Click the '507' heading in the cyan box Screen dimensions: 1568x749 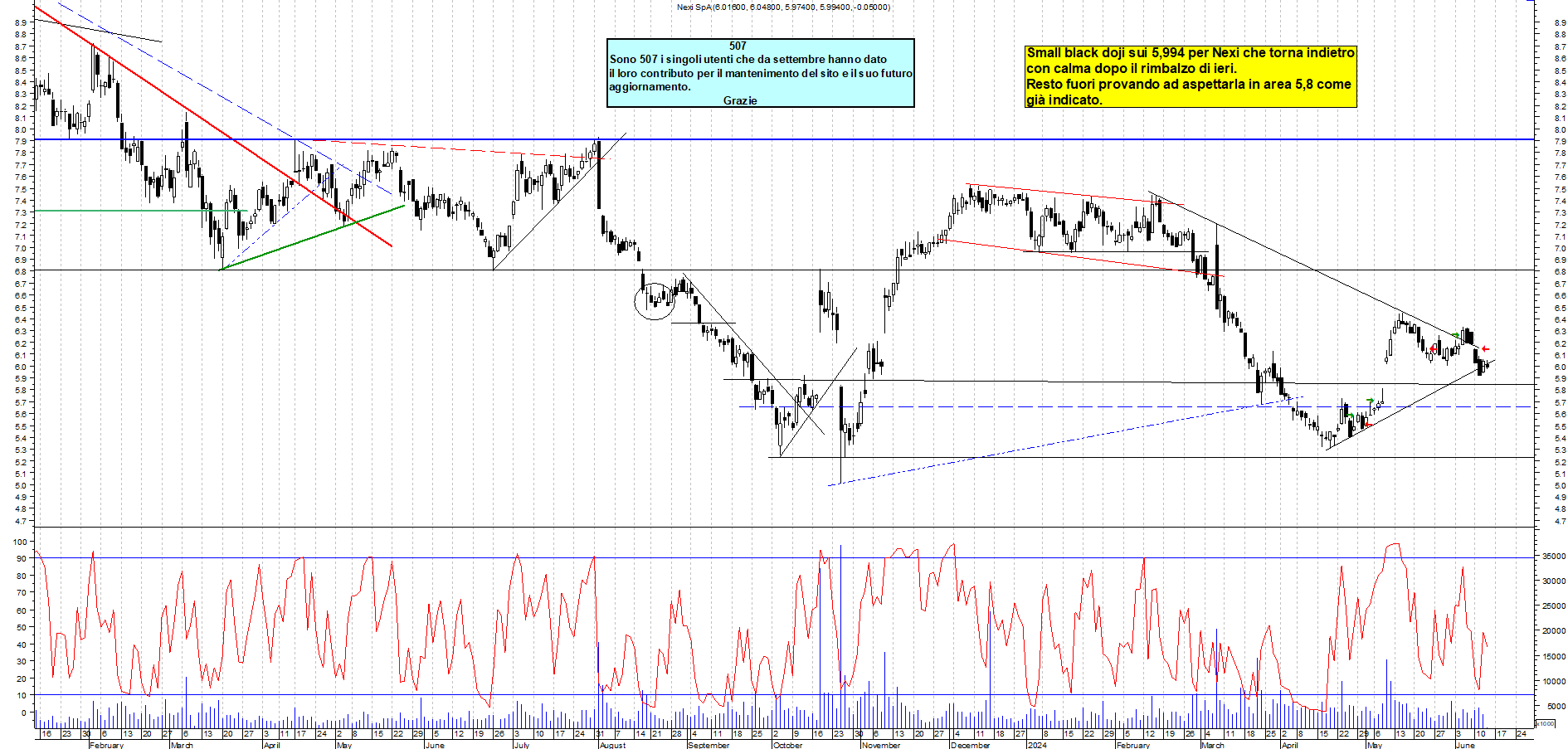click(x=738, y=46)
